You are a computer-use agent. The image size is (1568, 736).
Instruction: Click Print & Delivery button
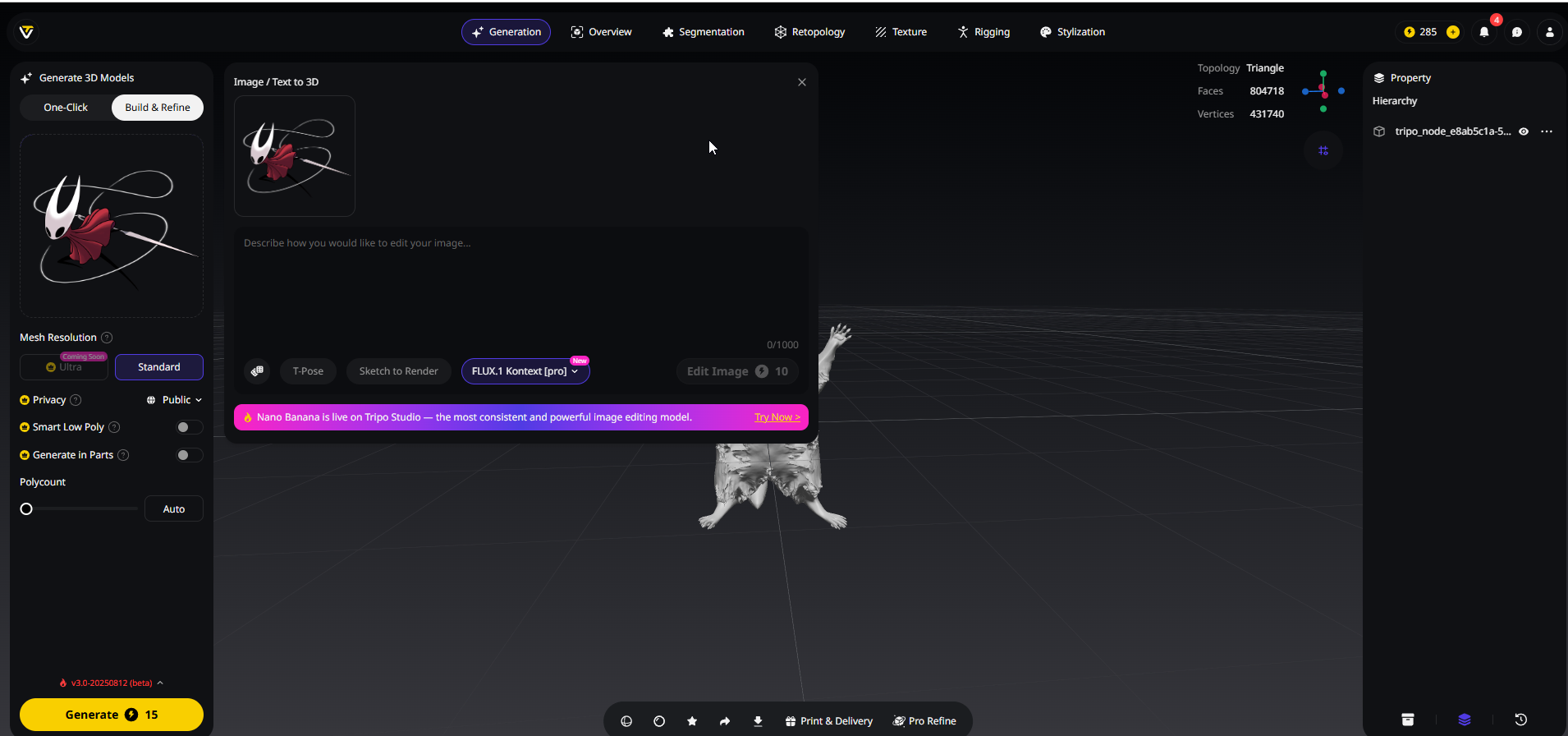click(829, 721)
